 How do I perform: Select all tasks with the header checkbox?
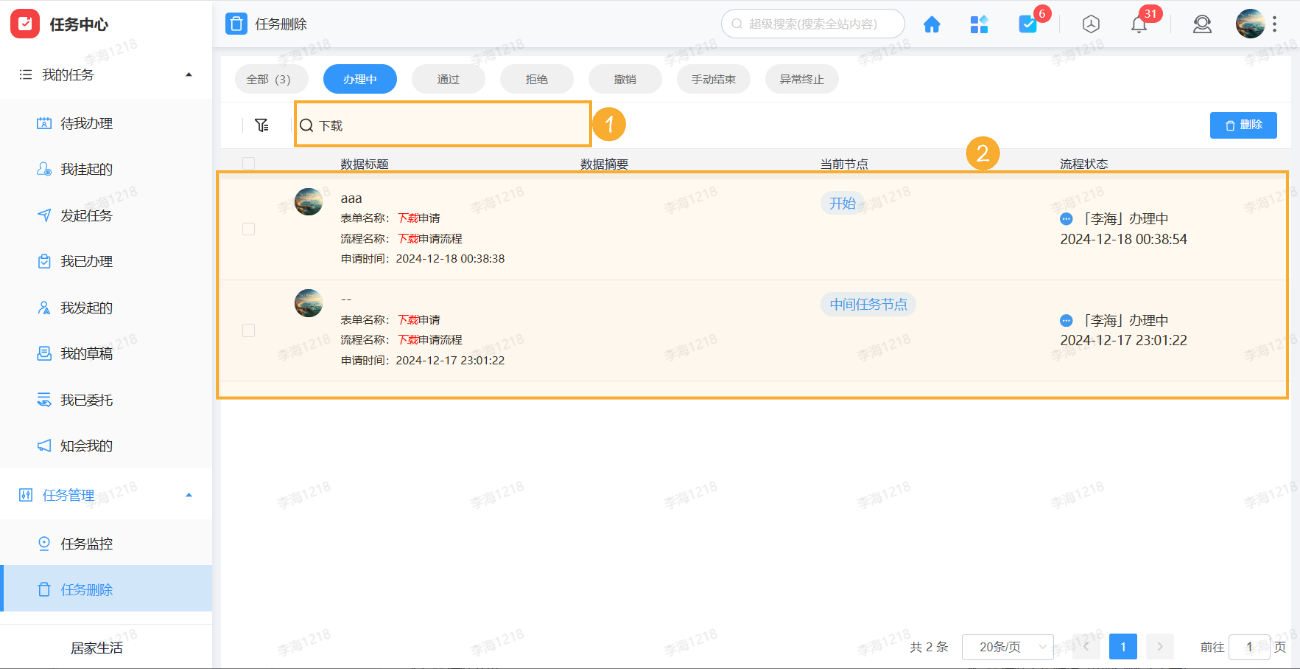248,162
